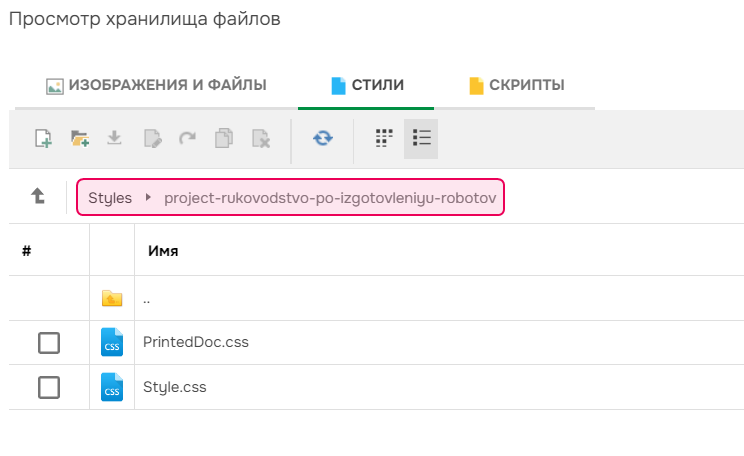Click the copy files toolbar icon
The image size is (744, 456).
[223, 138]
